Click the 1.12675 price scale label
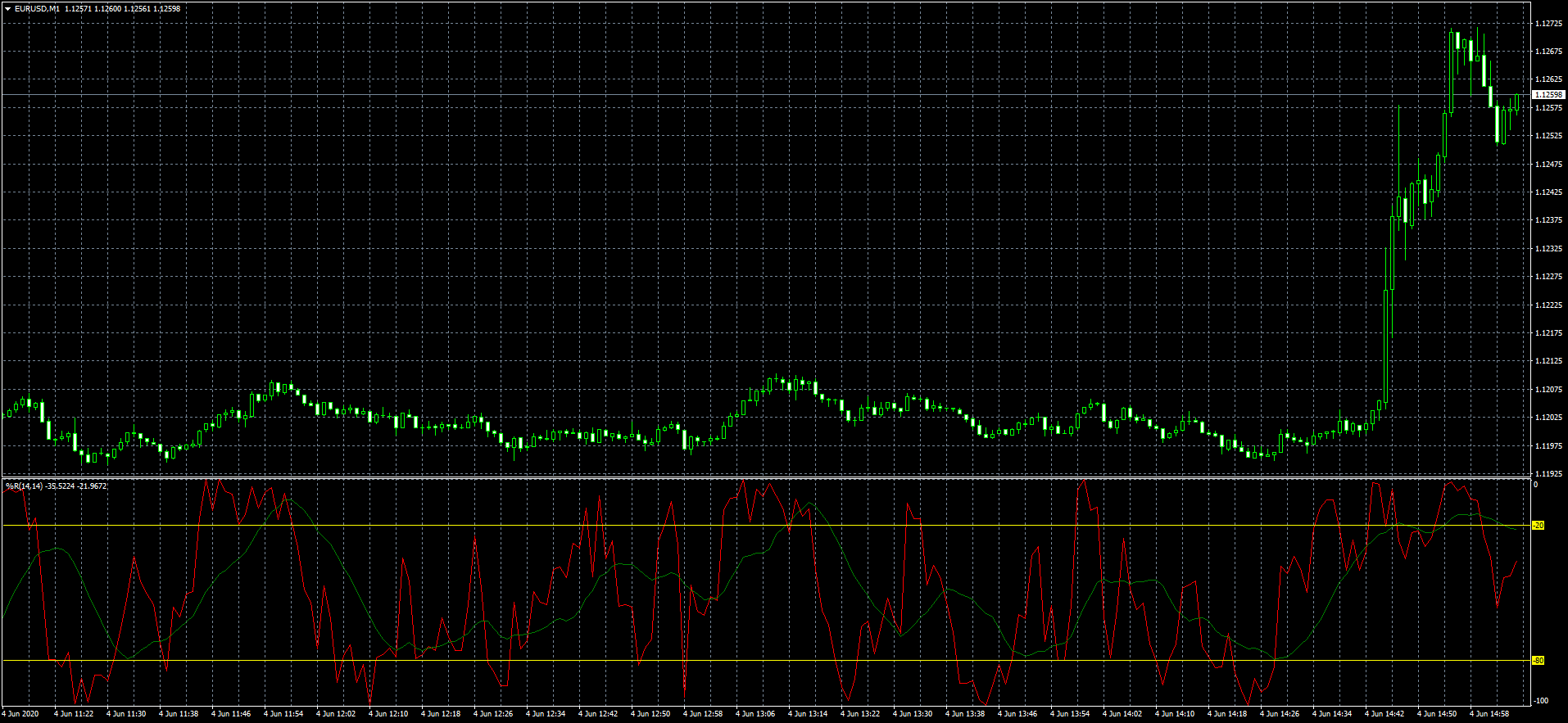 tap(1548, 52)
